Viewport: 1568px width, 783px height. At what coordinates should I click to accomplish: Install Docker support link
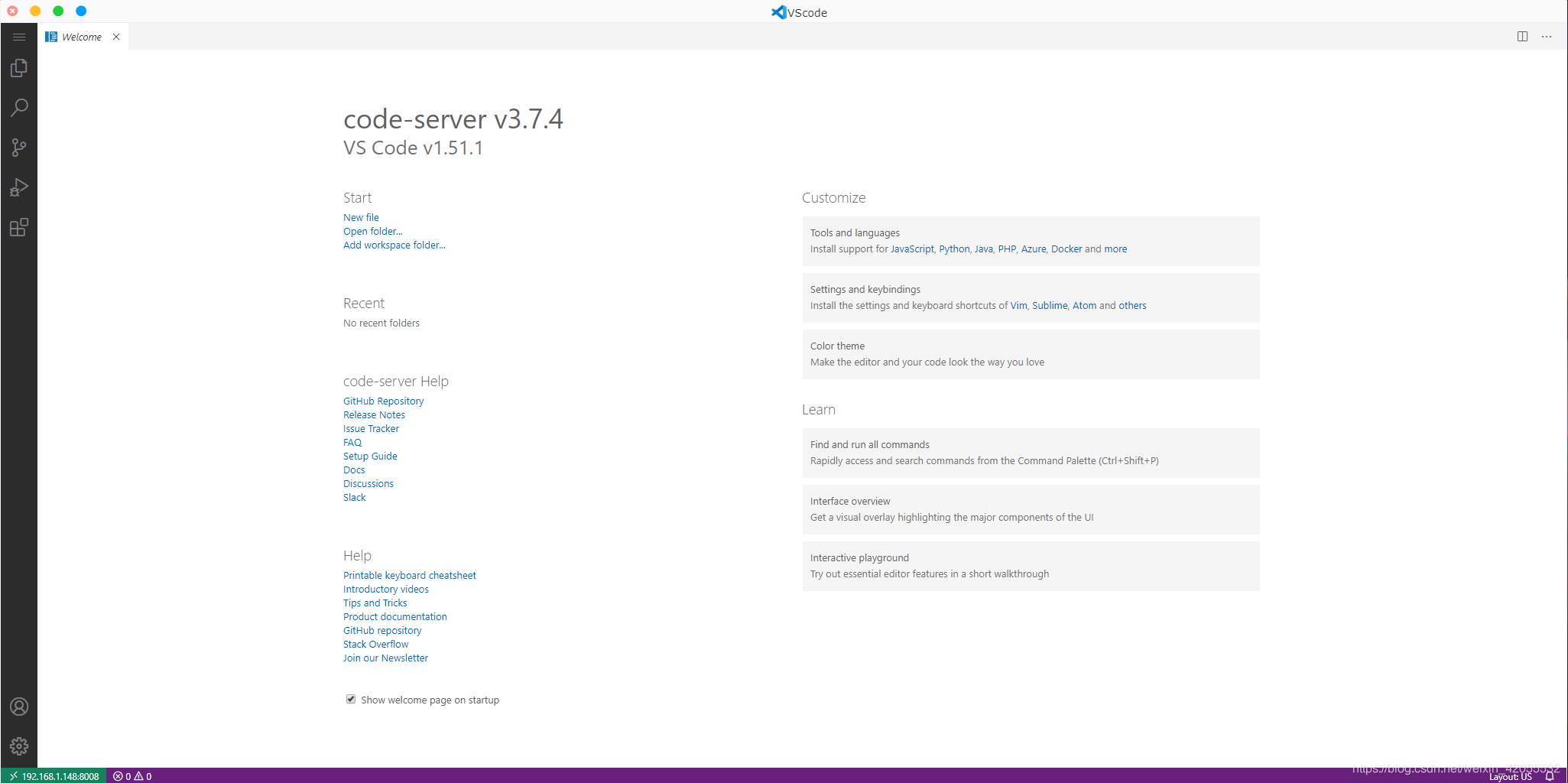tap(1066, 249)
